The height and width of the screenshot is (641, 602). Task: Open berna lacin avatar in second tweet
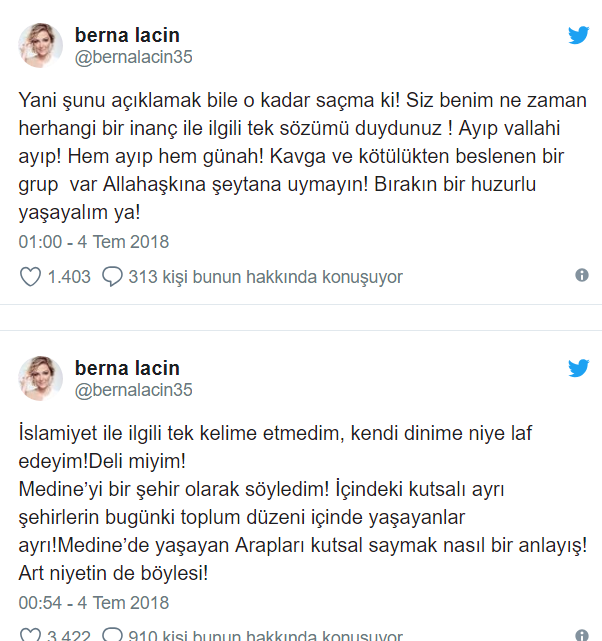coord(40,378)
